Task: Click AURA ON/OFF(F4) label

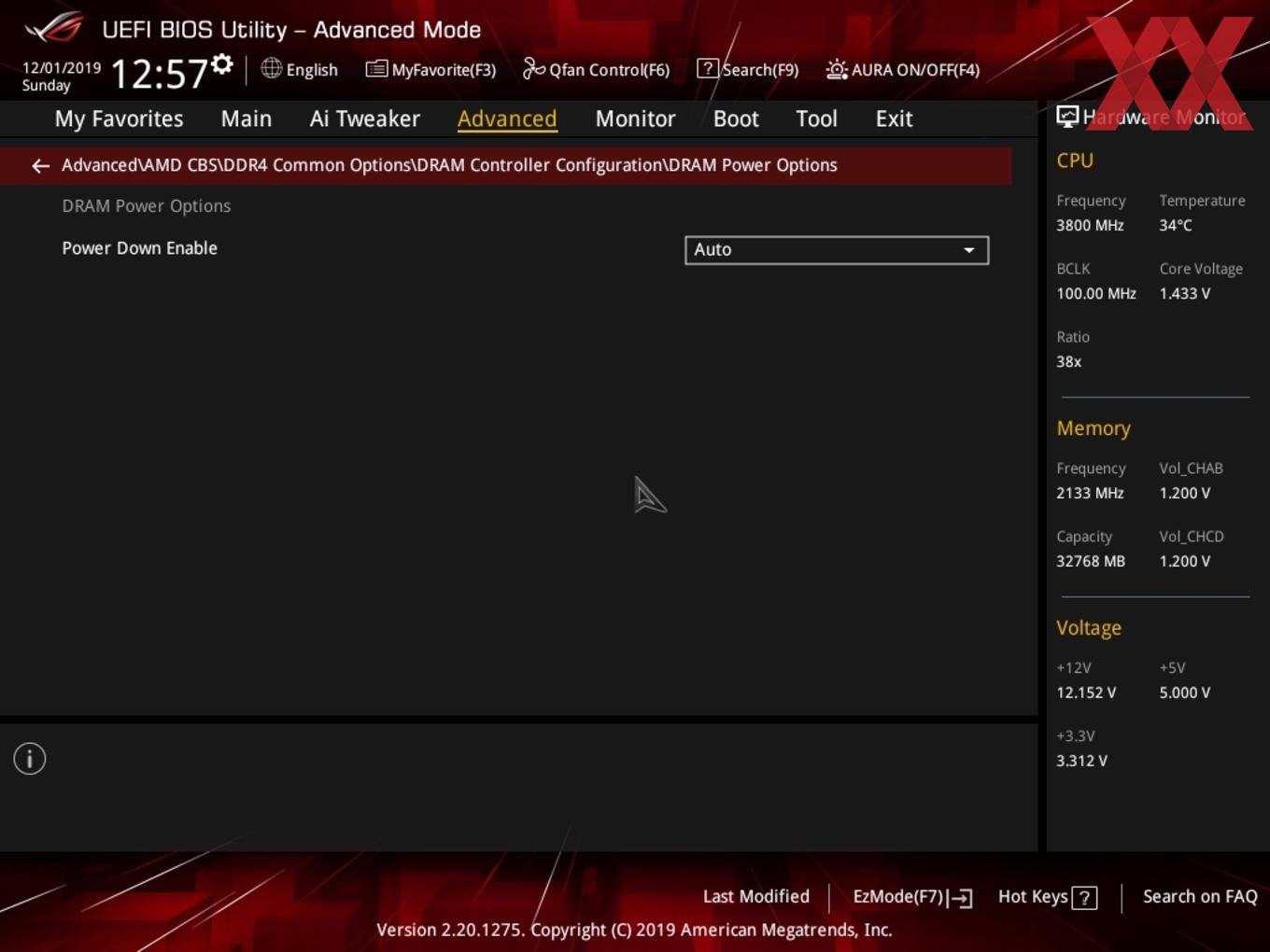Action: click(x=915, y=70)
